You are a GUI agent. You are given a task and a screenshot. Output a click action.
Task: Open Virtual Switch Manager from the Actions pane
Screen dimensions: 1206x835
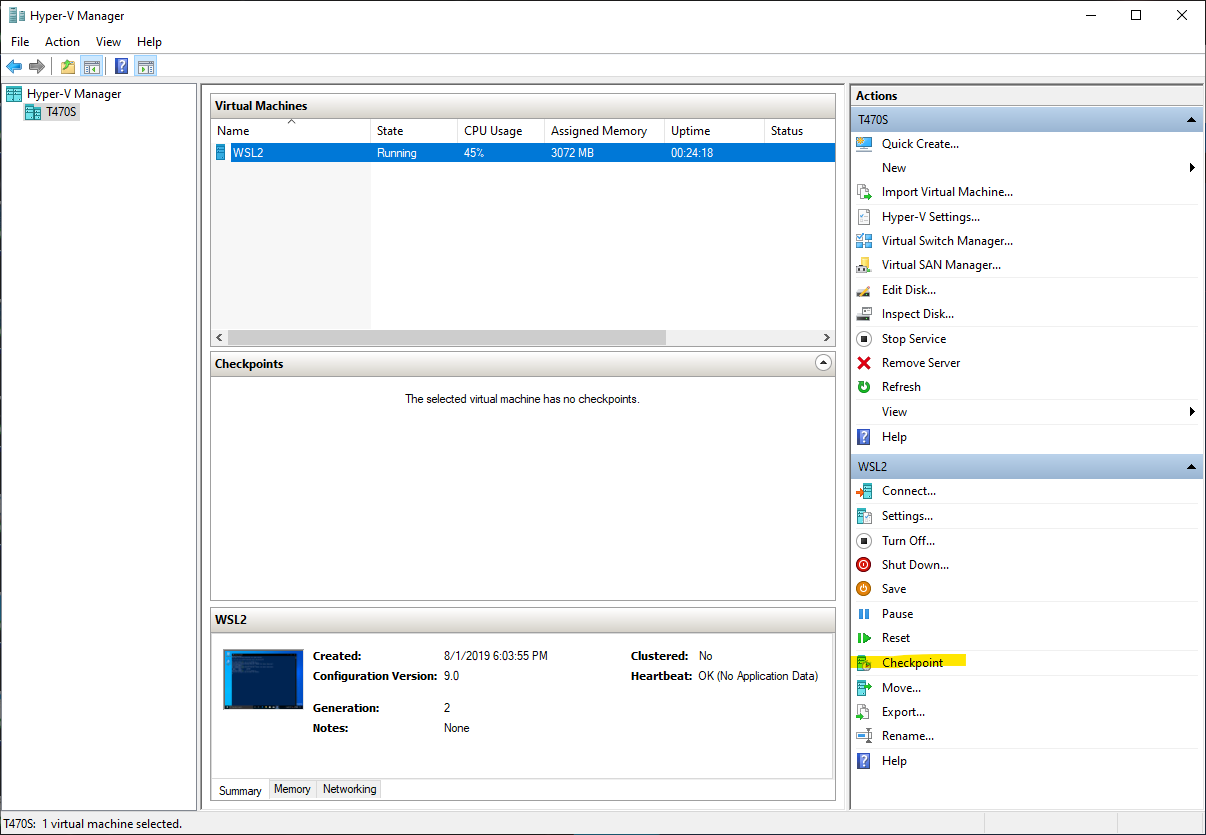[x=947, y=241]
